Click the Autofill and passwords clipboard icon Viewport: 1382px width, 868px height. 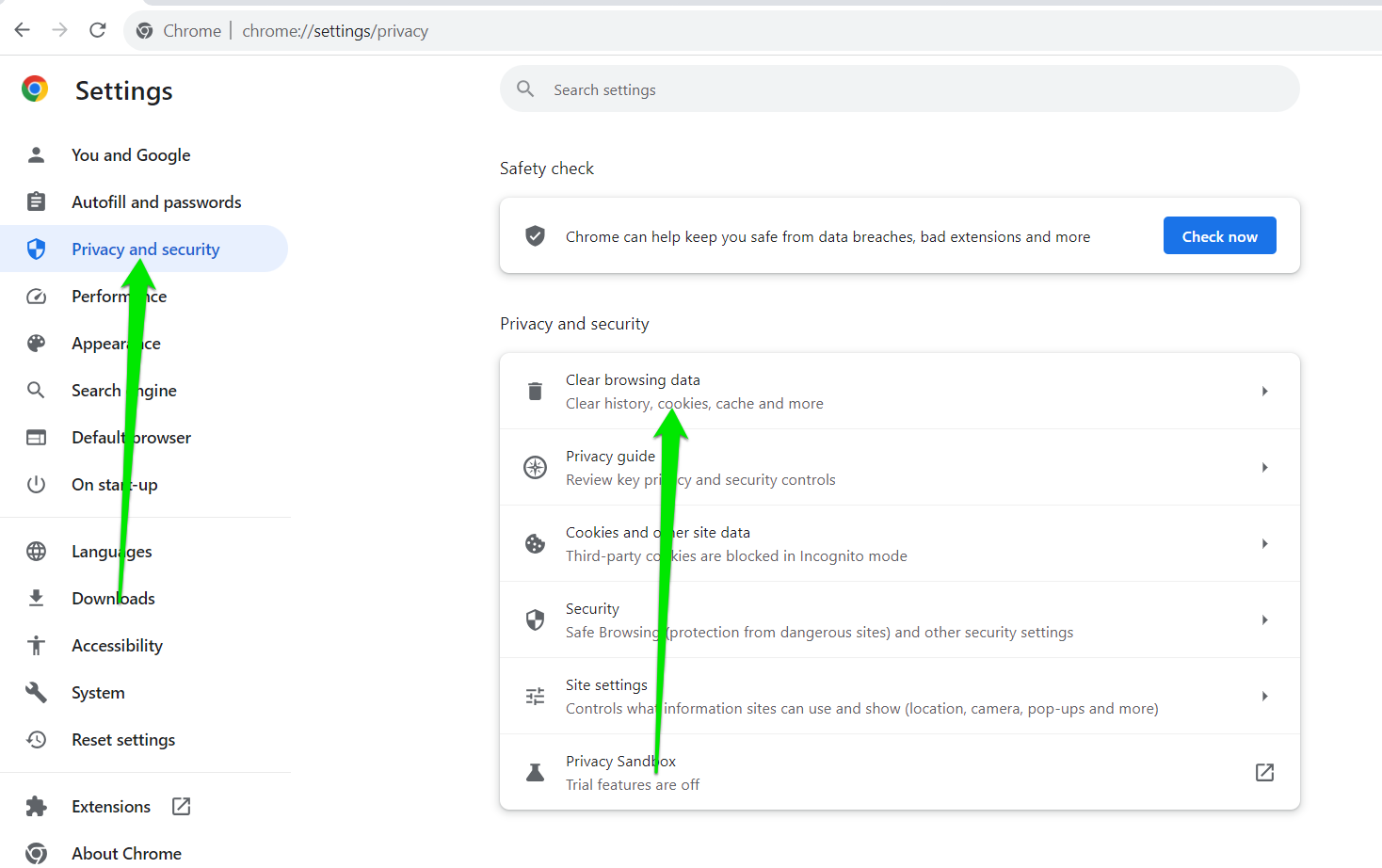[36, 202]
